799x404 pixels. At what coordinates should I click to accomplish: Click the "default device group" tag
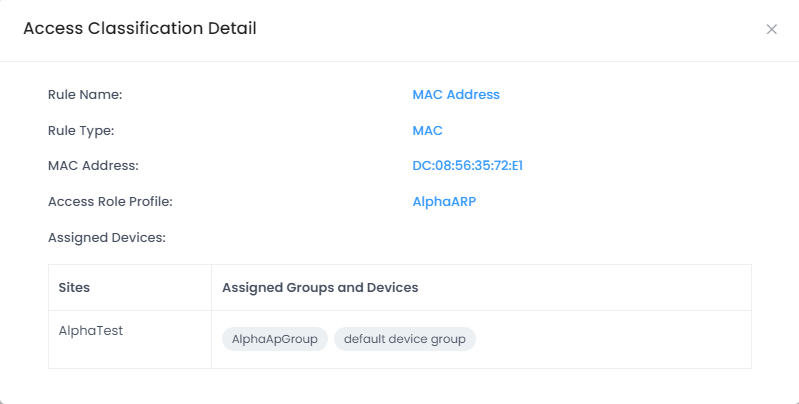(404, 340)
